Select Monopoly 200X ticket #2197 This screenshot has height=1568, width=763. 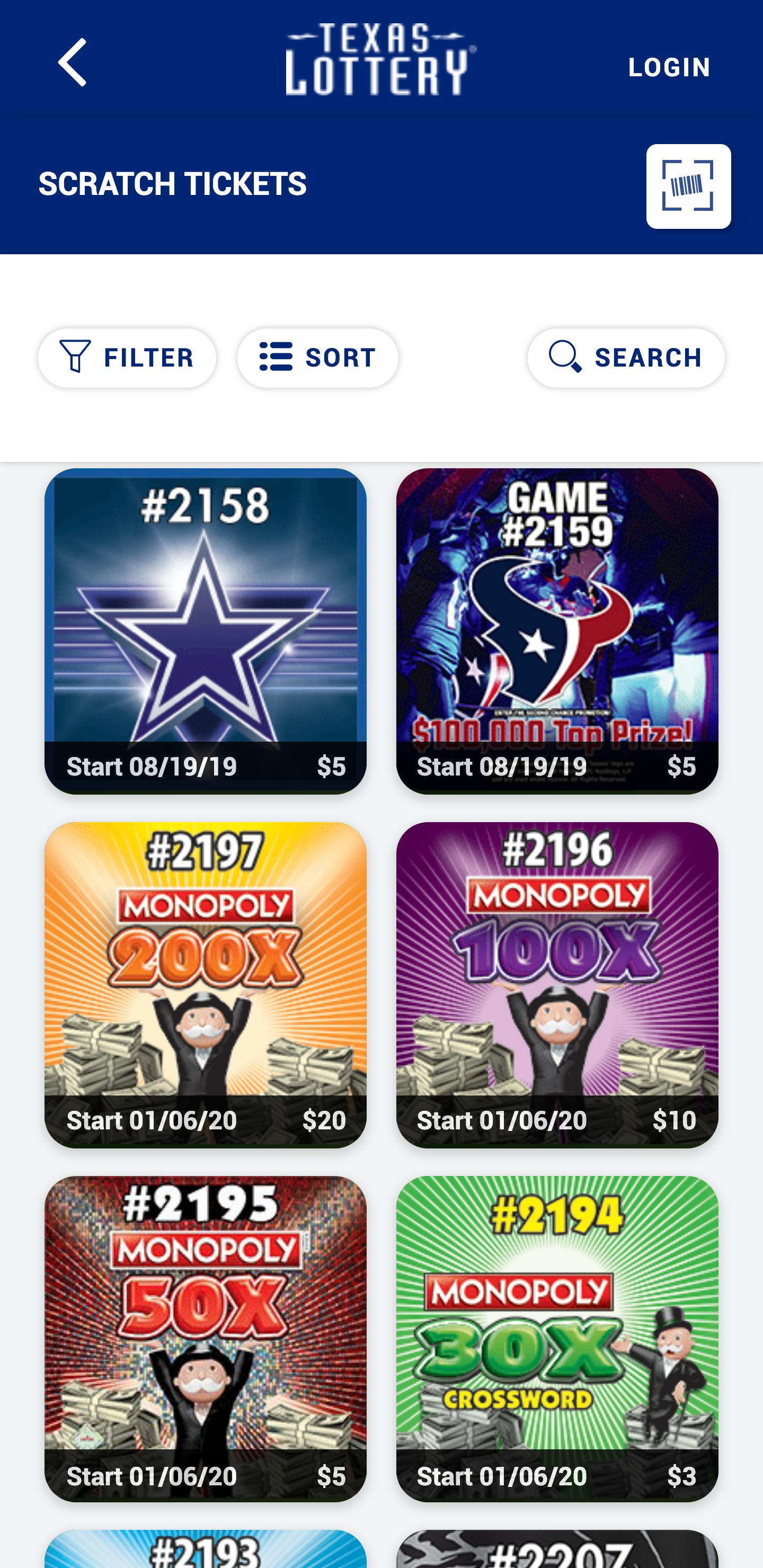tap(205, 985)
